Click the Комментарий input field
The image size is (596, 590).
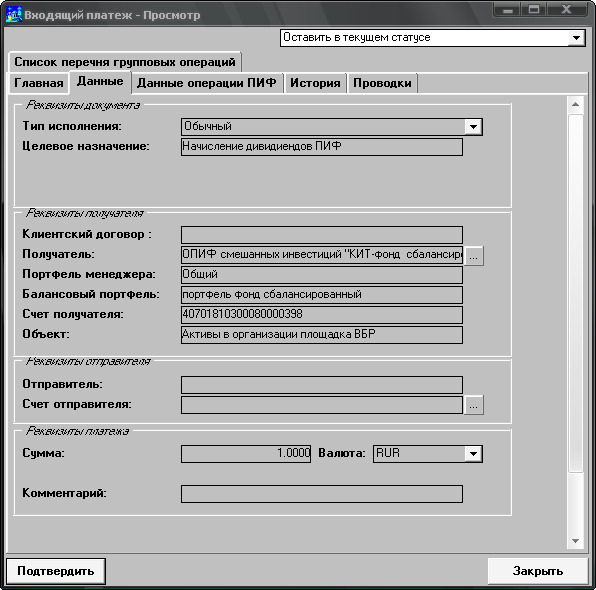(x=322, y=494)
